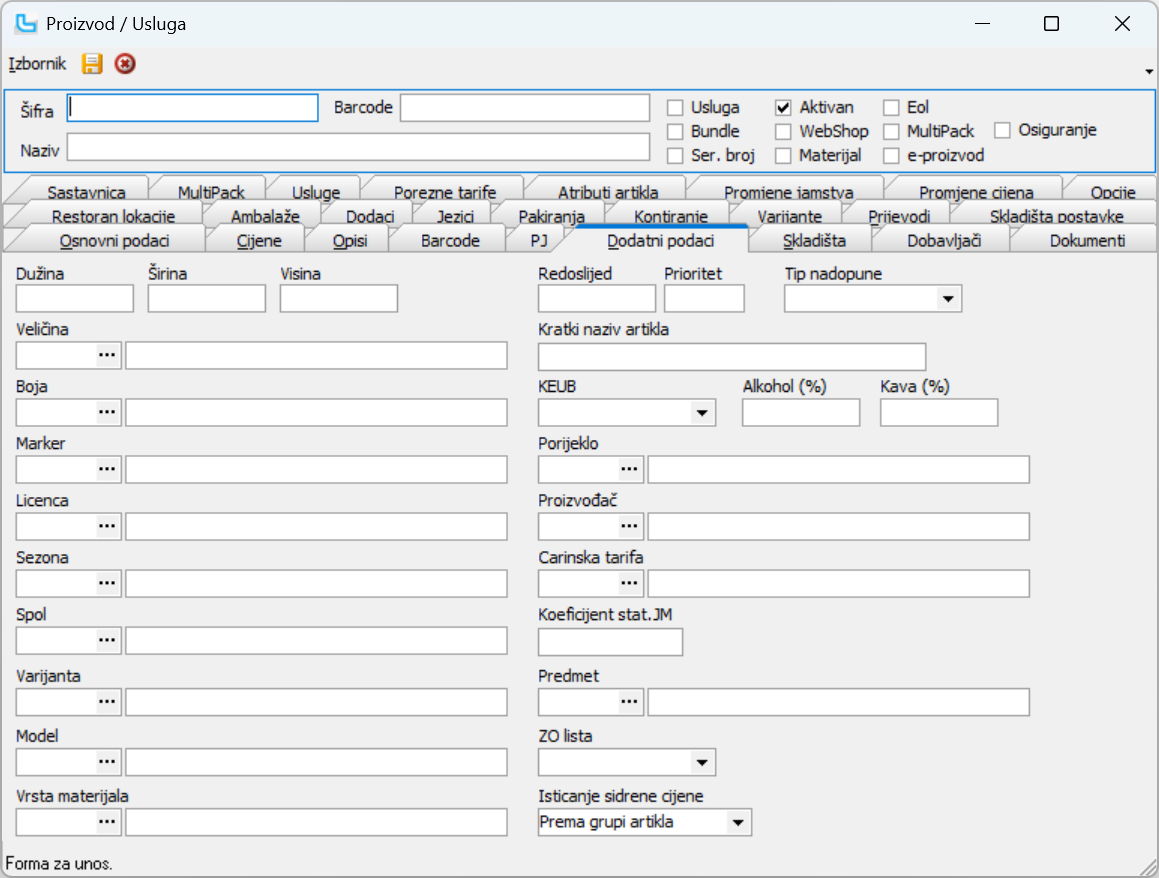
Task: Tick the WebShop checkbox
Action: pyautogui.click(x=783, y=131)
